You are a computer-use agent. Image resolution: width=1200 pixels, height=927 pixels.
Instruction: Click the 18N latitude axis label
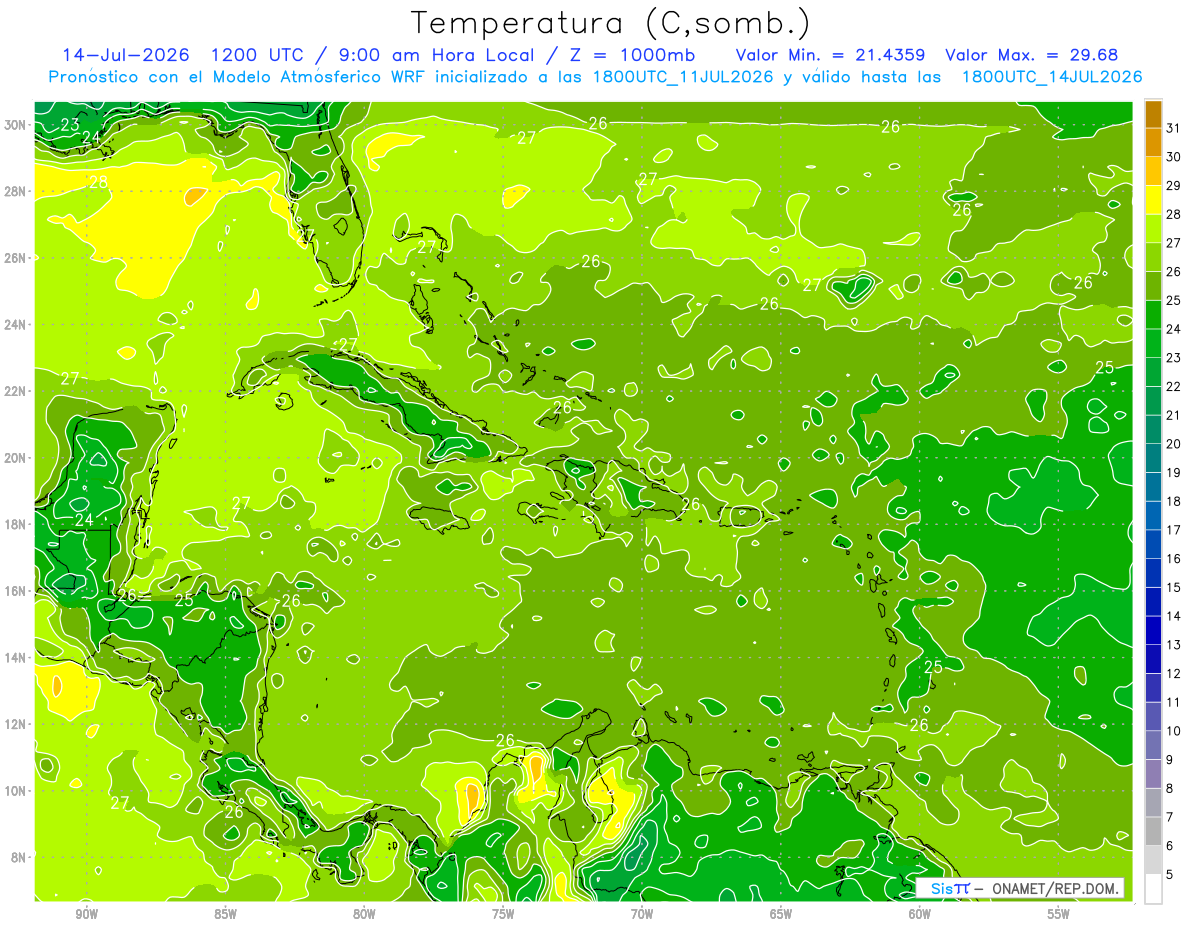coord(16,524)
